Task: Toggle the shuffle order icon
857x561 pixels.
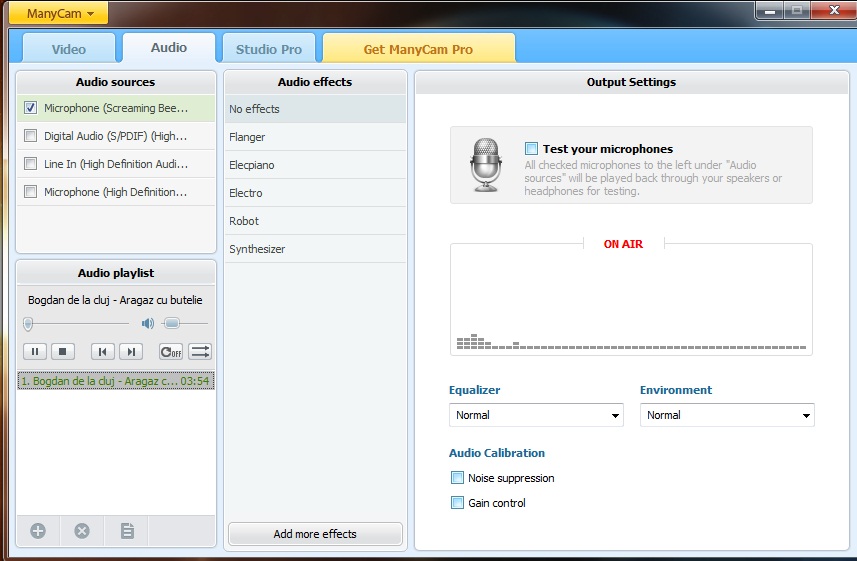Action: point(199,352)
